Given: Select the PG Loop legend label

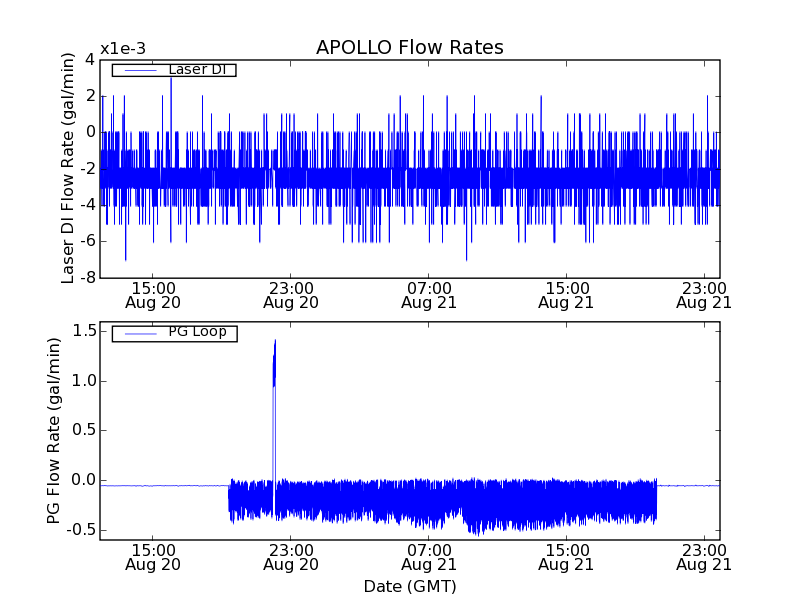Looking at the screenshot, I should pos(197,332).
